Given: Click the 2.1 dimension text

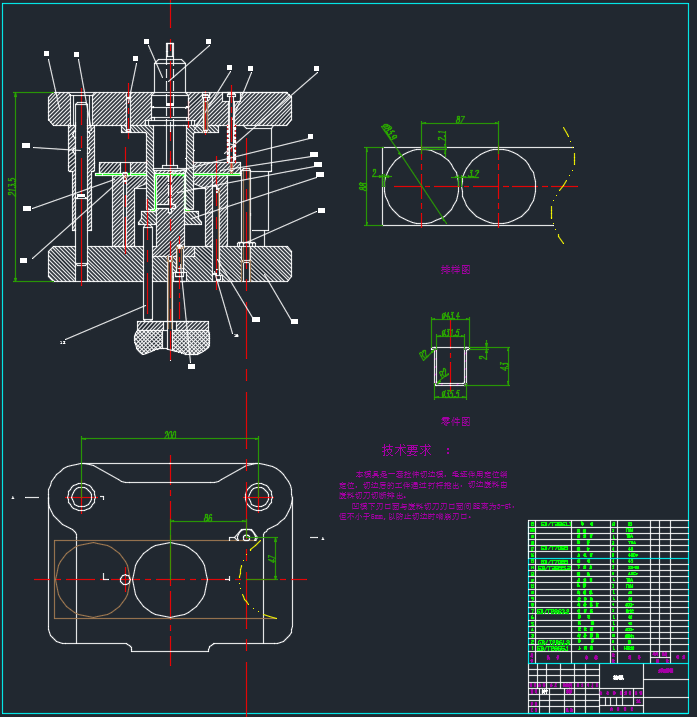Looking at the screenshot, I should pyautogui.click(x=442, y=136).
